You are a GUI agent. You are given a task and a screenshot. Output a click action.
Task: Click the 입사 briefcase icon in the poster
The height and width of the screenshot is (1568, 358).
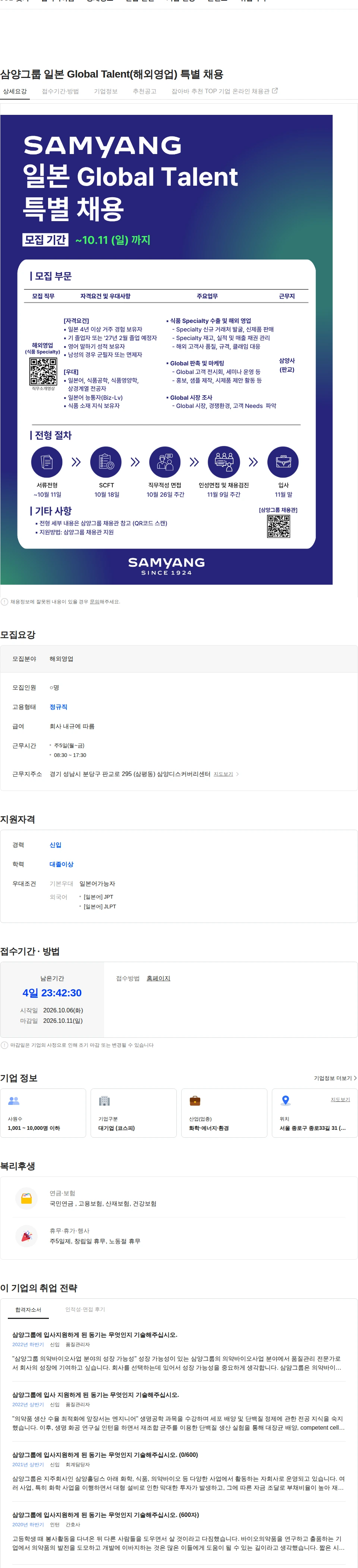[283, 462]
